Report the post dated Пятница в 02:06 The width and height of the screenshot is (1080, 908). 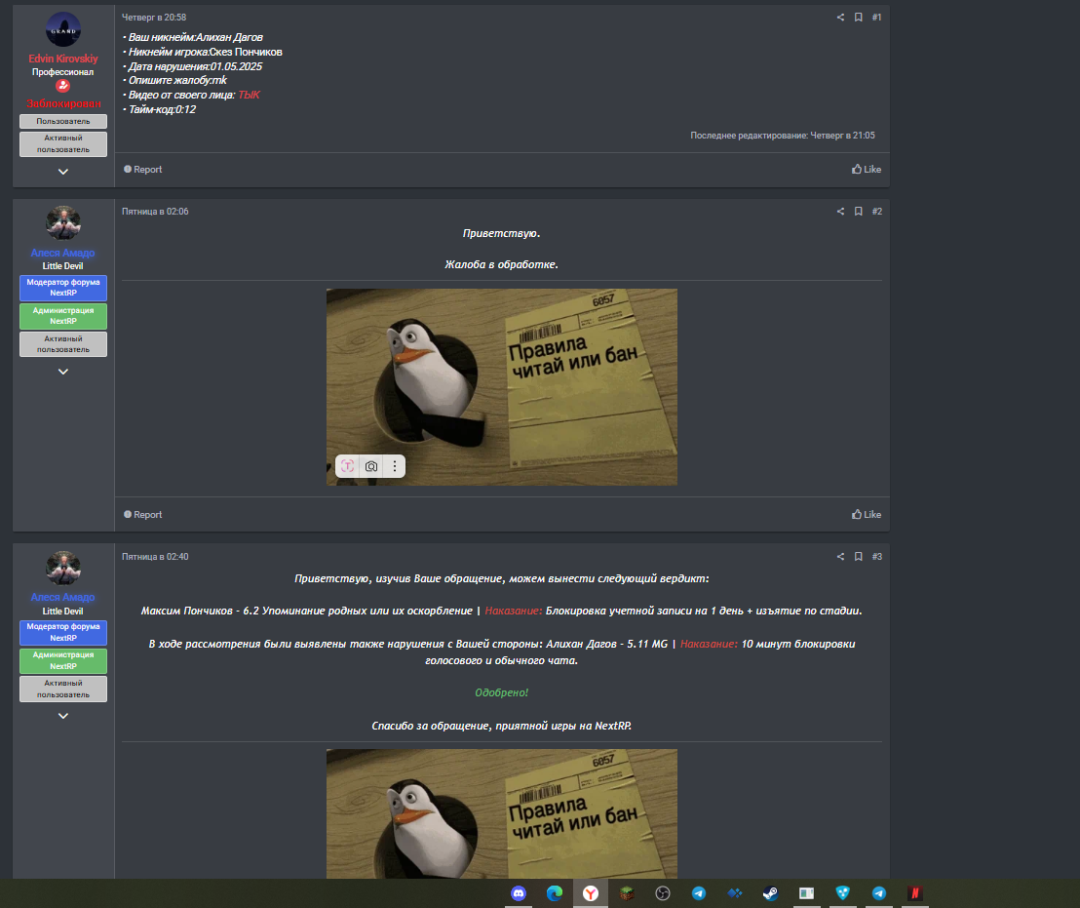[143, 515]
